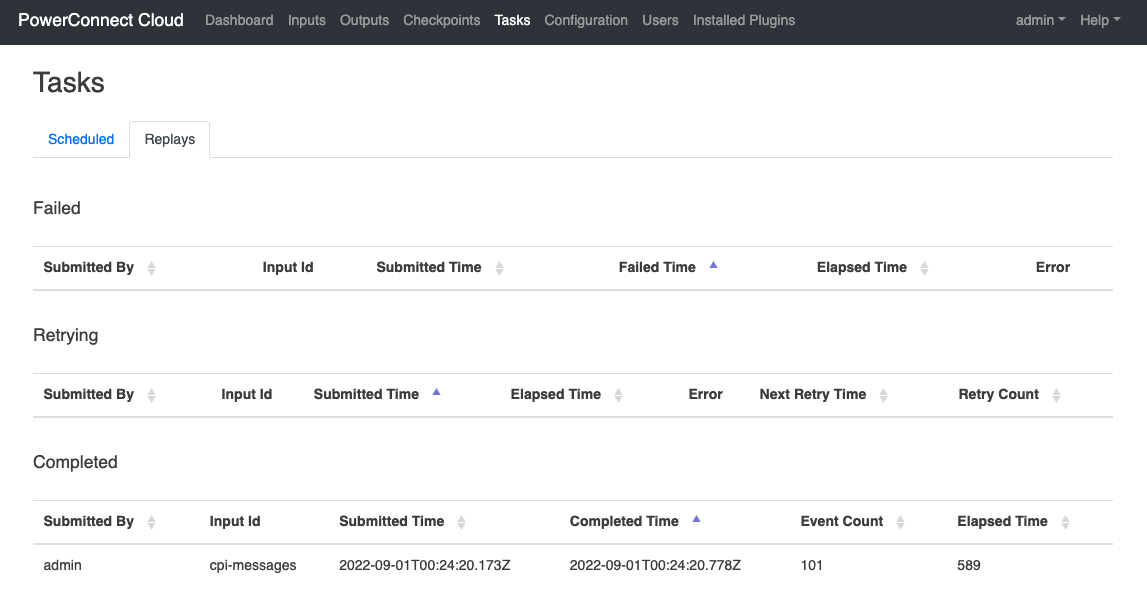The height and width of the screenshot is (614, 1147).
Task: Click the PowerConnect Cloud brand link
Action: tap(101, 20)
